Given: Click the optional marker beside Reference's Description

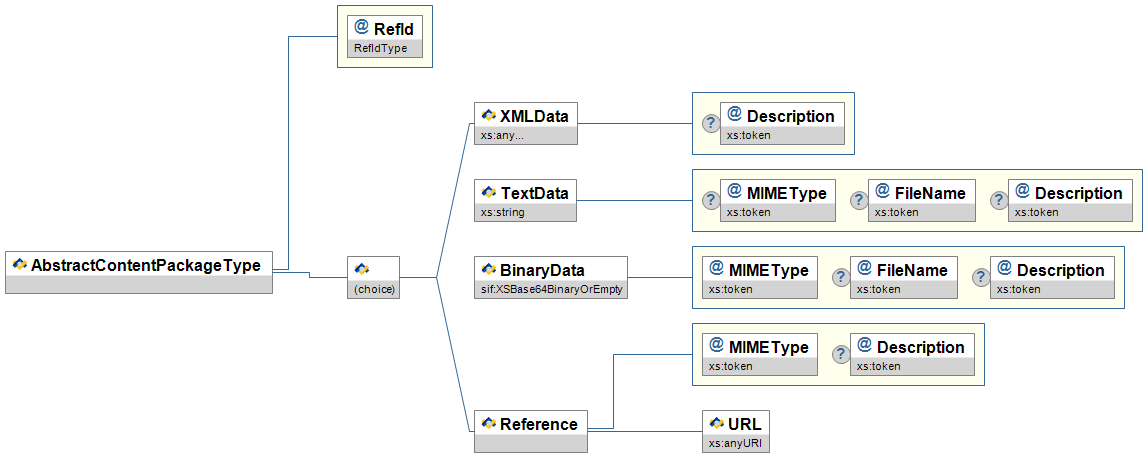Looking at the screenshot, I should pyautogui.click(x=840, y=354).
